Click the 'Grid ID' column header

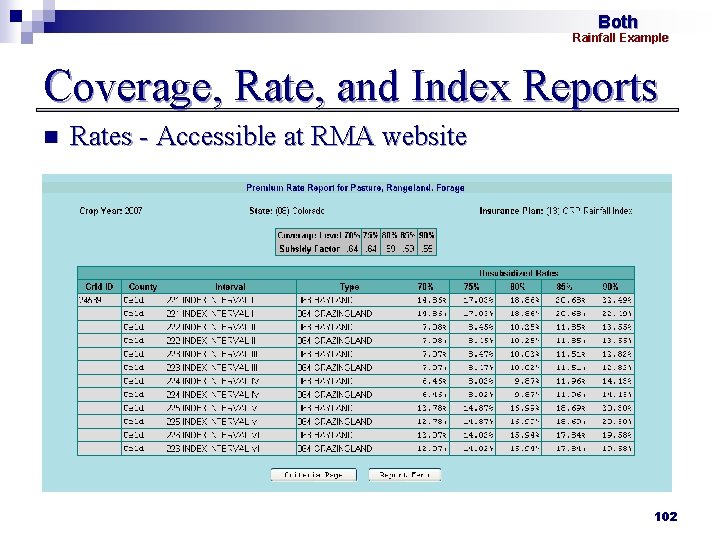point(99,287)
